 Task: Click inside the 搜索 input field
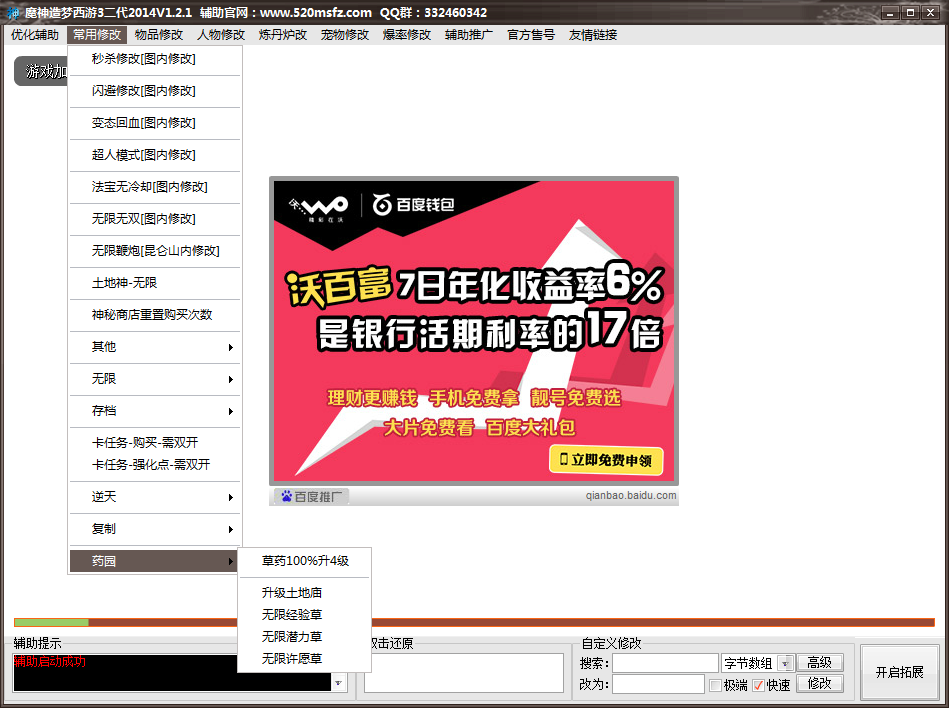coord(665,663)
